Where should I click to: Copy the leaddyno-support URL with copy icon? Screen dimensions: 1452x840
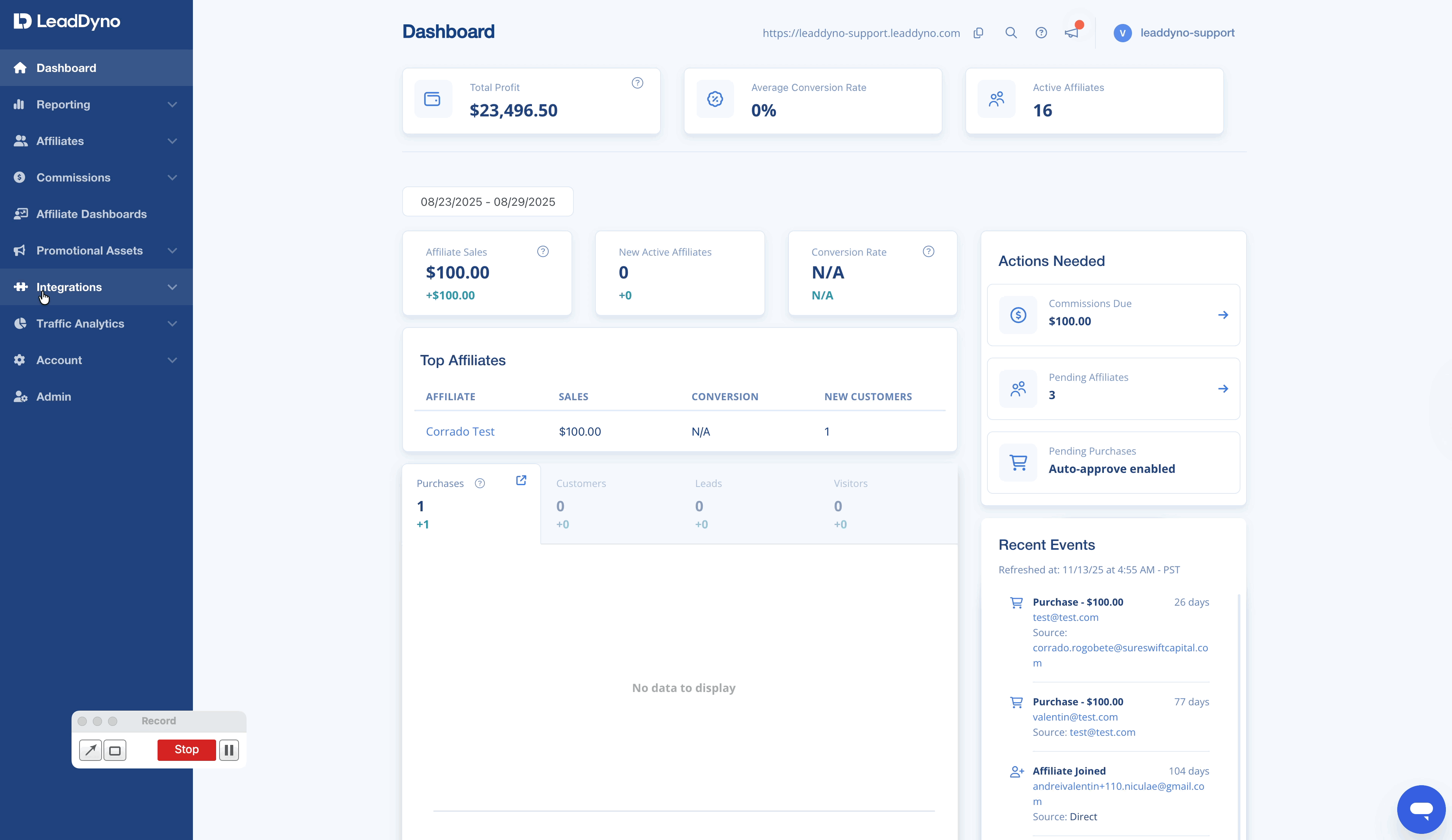978,33
